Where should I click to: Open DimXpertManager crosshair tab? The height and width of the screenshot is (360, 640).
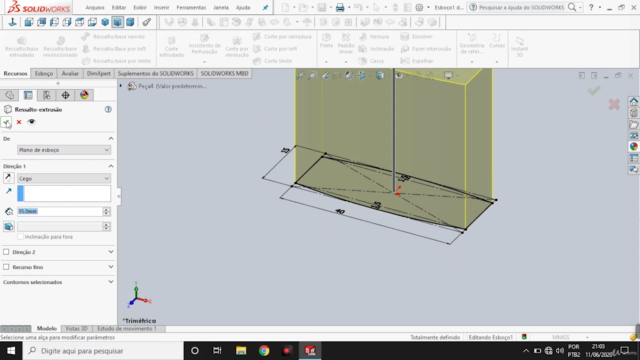coord(65,95)
